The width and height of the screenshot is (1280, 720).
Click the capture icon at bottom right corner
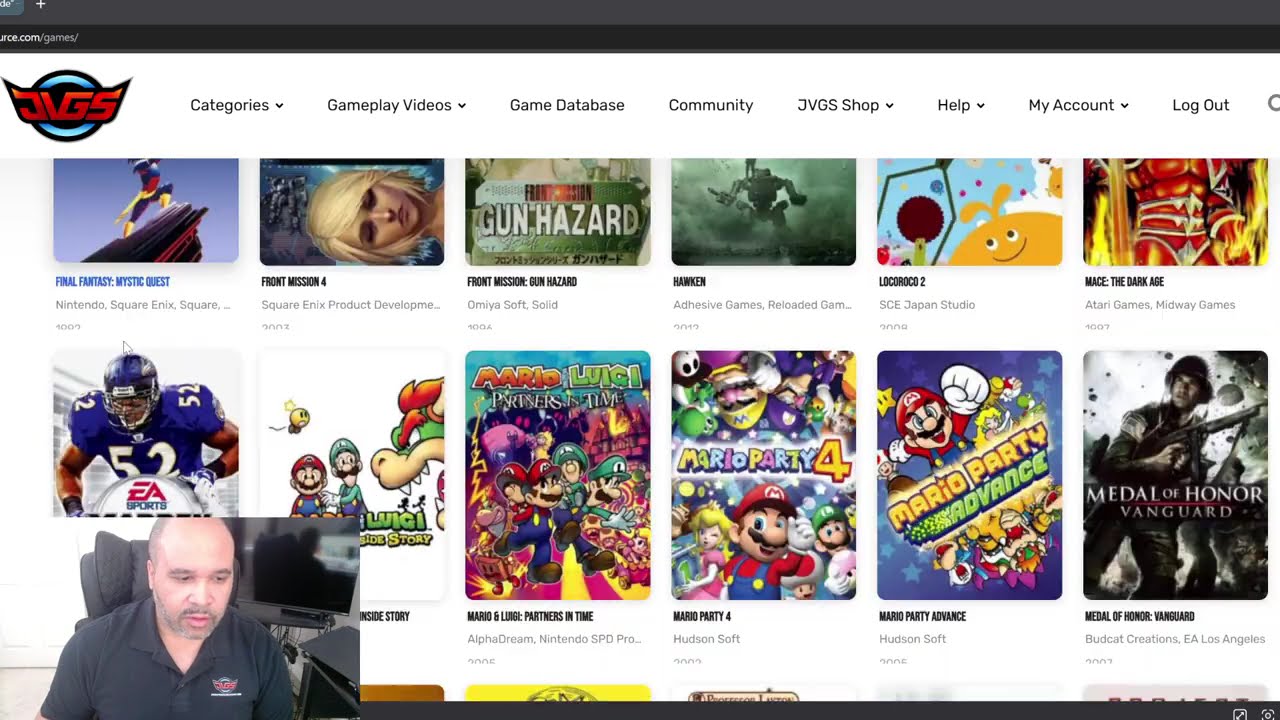(1267, 714)
